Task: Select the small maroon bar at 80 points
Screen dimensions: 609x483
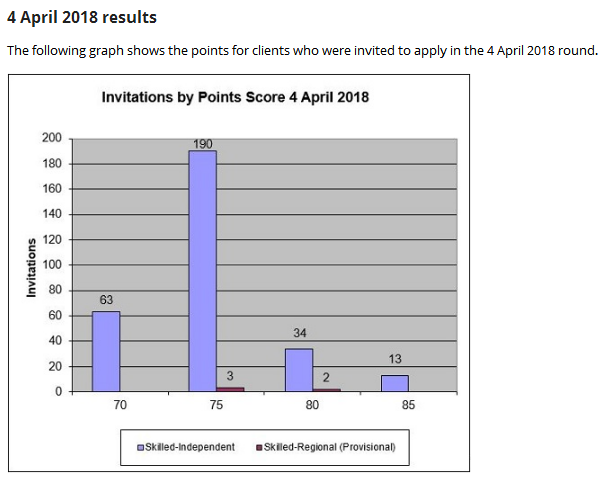Action: click(x=326, y=390)
